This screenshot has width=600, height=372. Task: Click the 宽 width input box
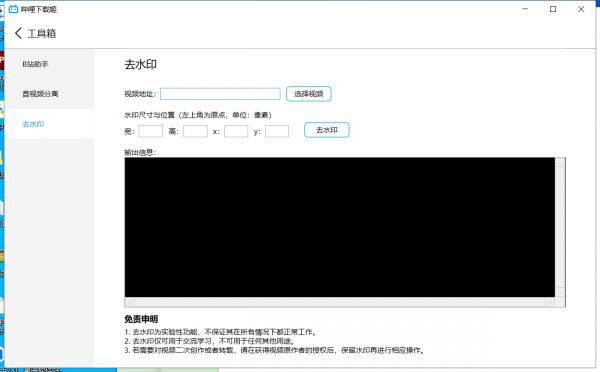(x=150, y=131)
